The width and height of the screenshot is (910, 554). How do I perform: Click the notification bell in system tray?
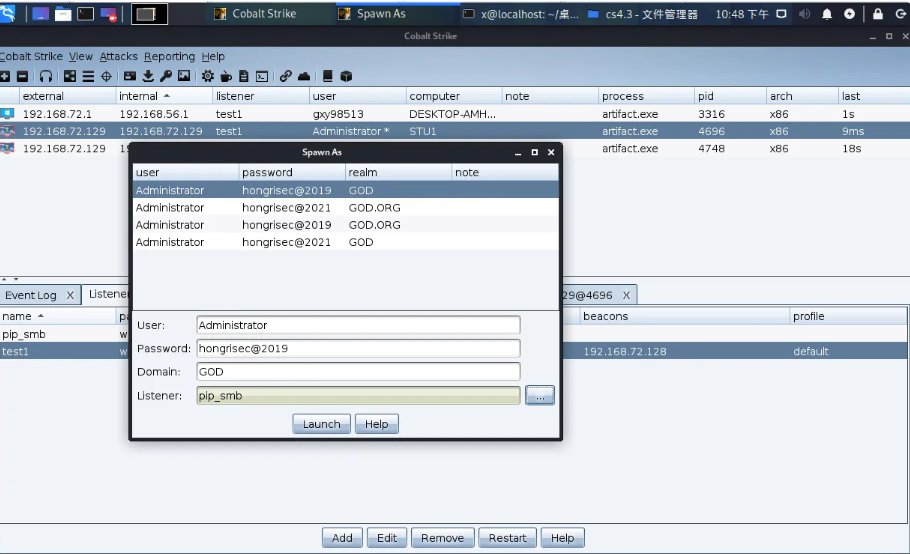[826, 14]
